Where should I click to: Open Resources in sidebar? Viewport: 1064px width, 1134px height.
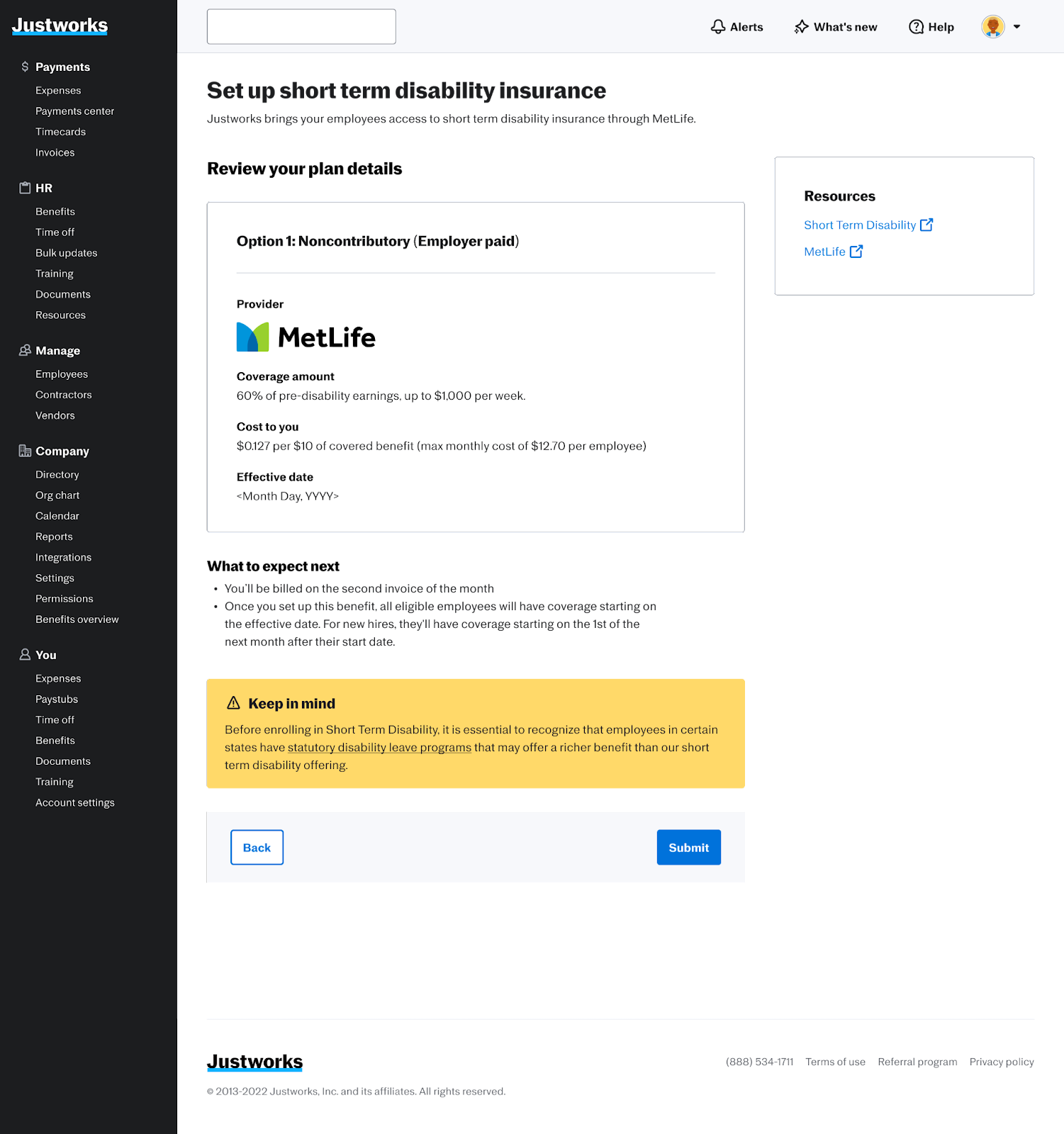(60, 314)
